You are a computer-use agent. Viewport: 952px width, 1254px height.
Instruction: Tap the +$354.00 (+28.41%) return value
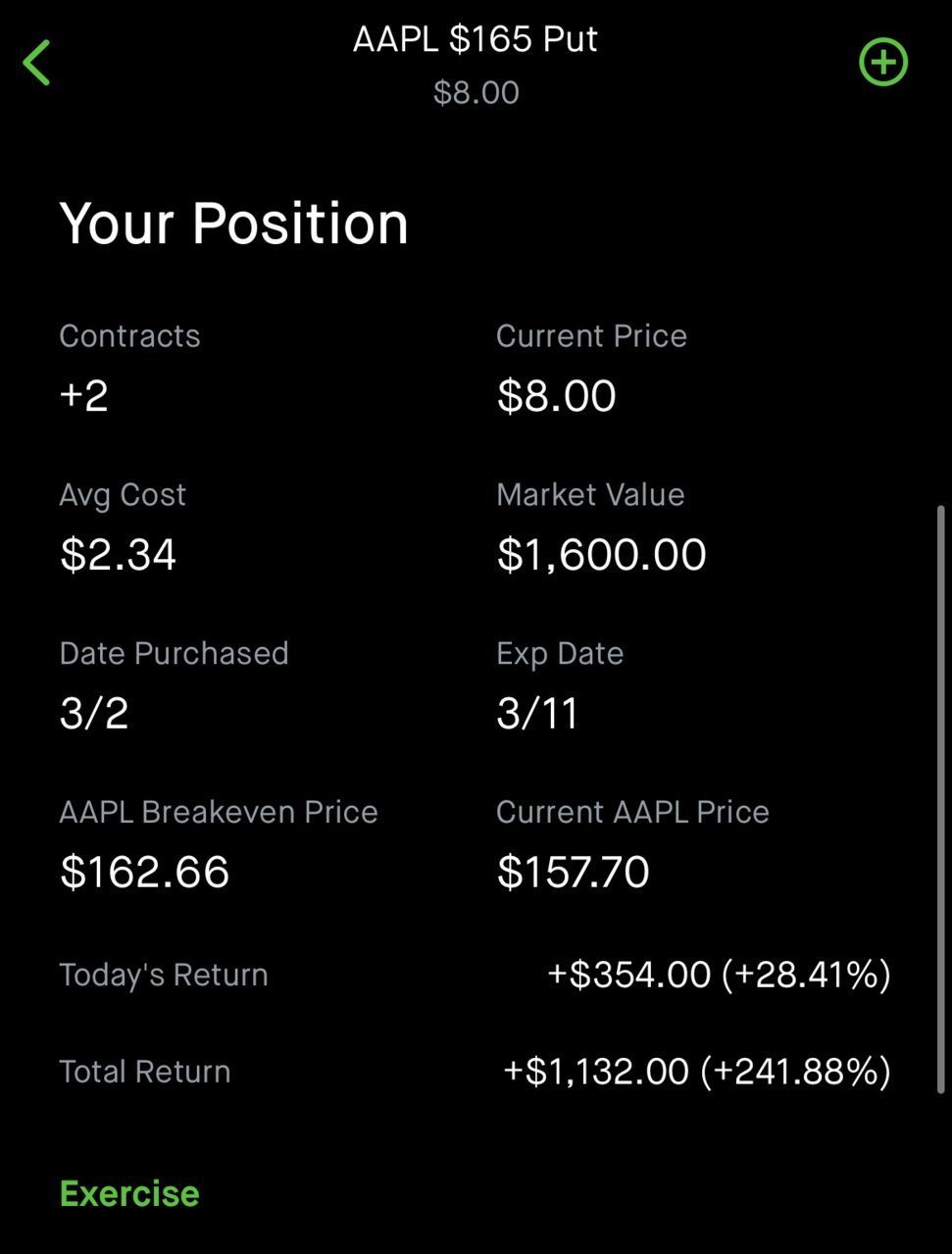719,975
